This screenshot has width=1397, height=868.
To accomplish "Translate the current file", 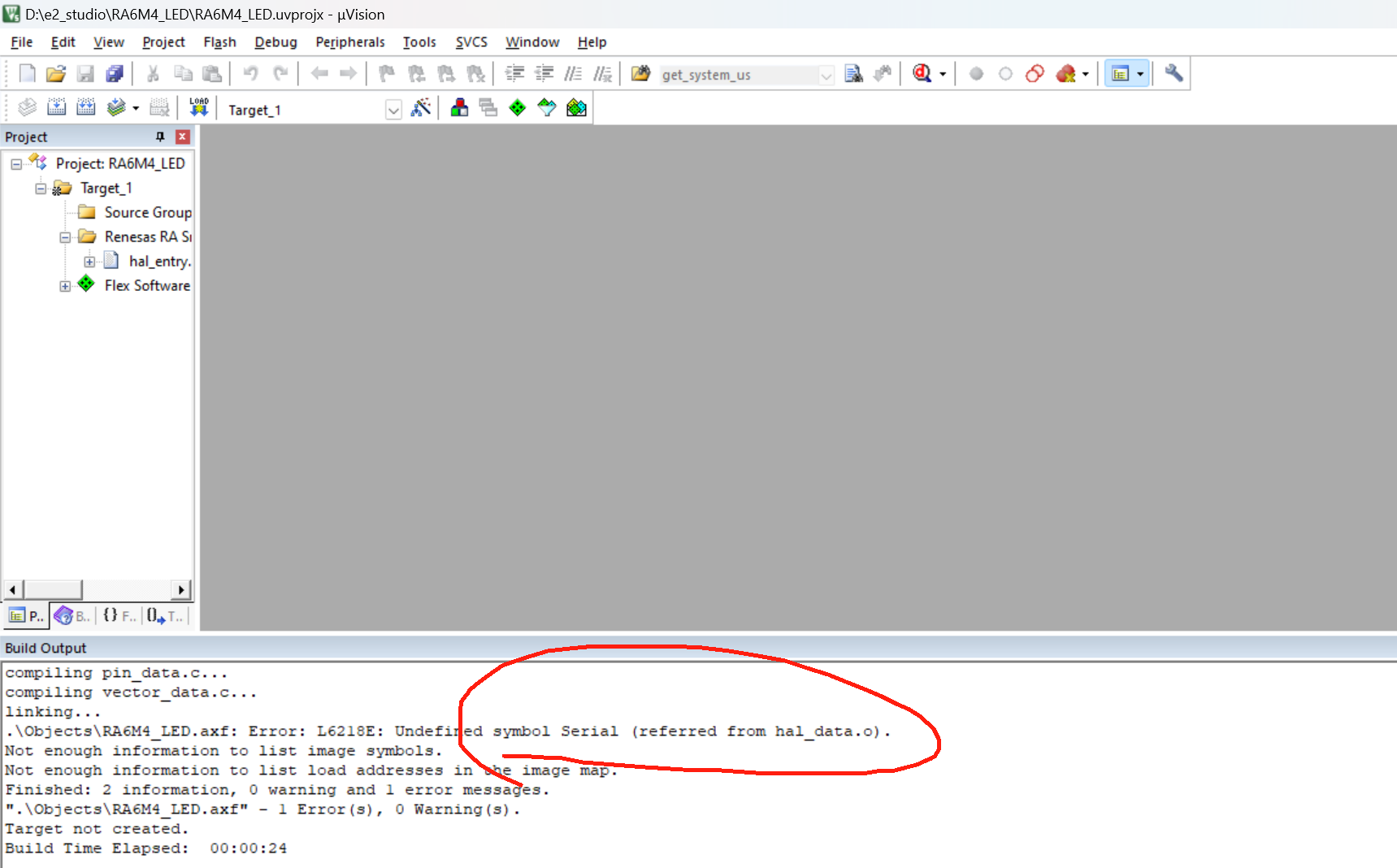I will 27,107.
